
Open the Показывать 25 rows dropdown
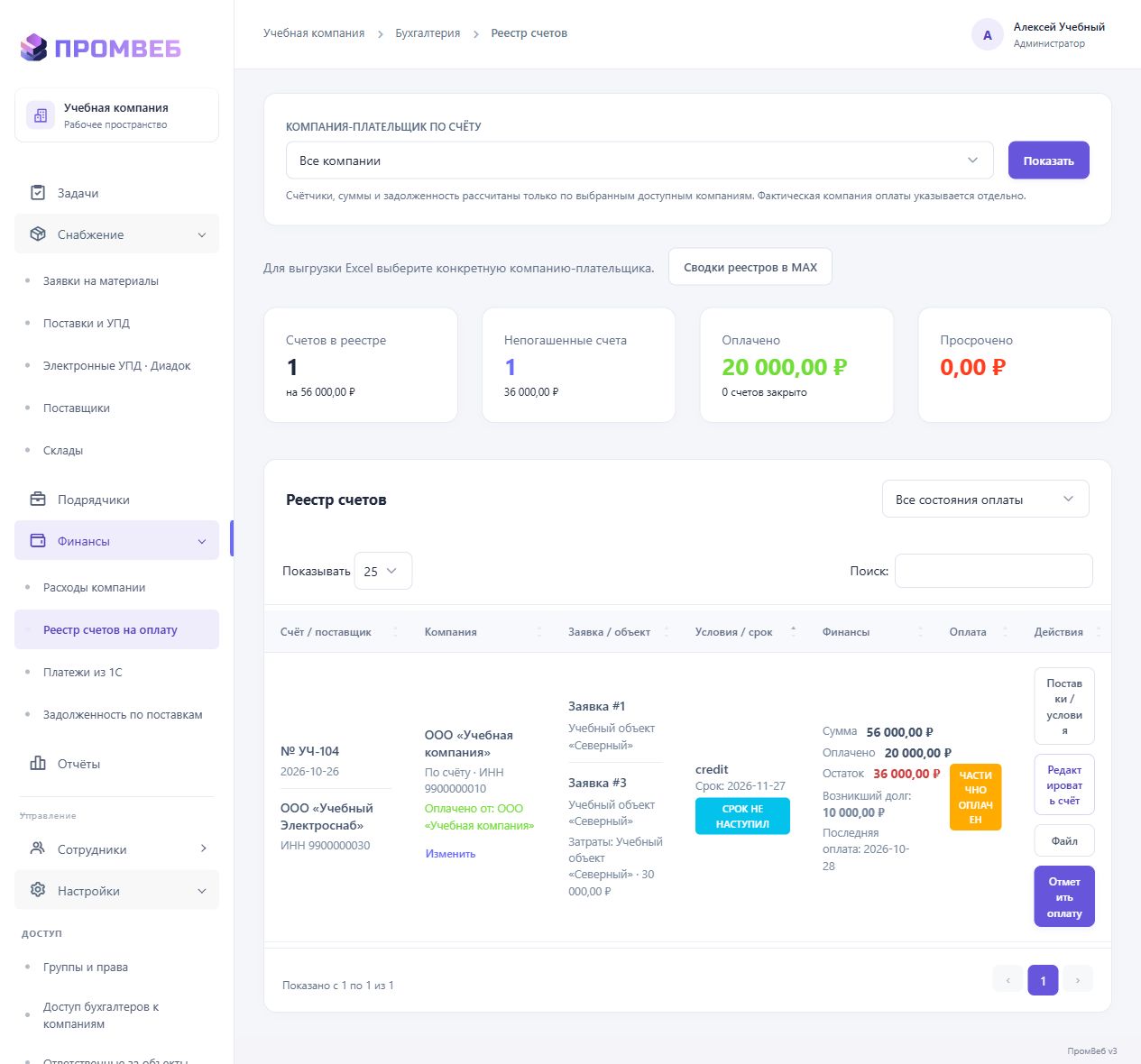pos(383,571)
